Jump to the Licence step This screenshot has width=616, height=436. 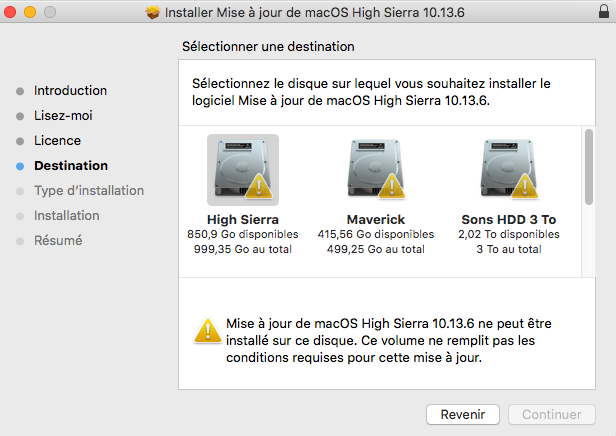[57, 141]
